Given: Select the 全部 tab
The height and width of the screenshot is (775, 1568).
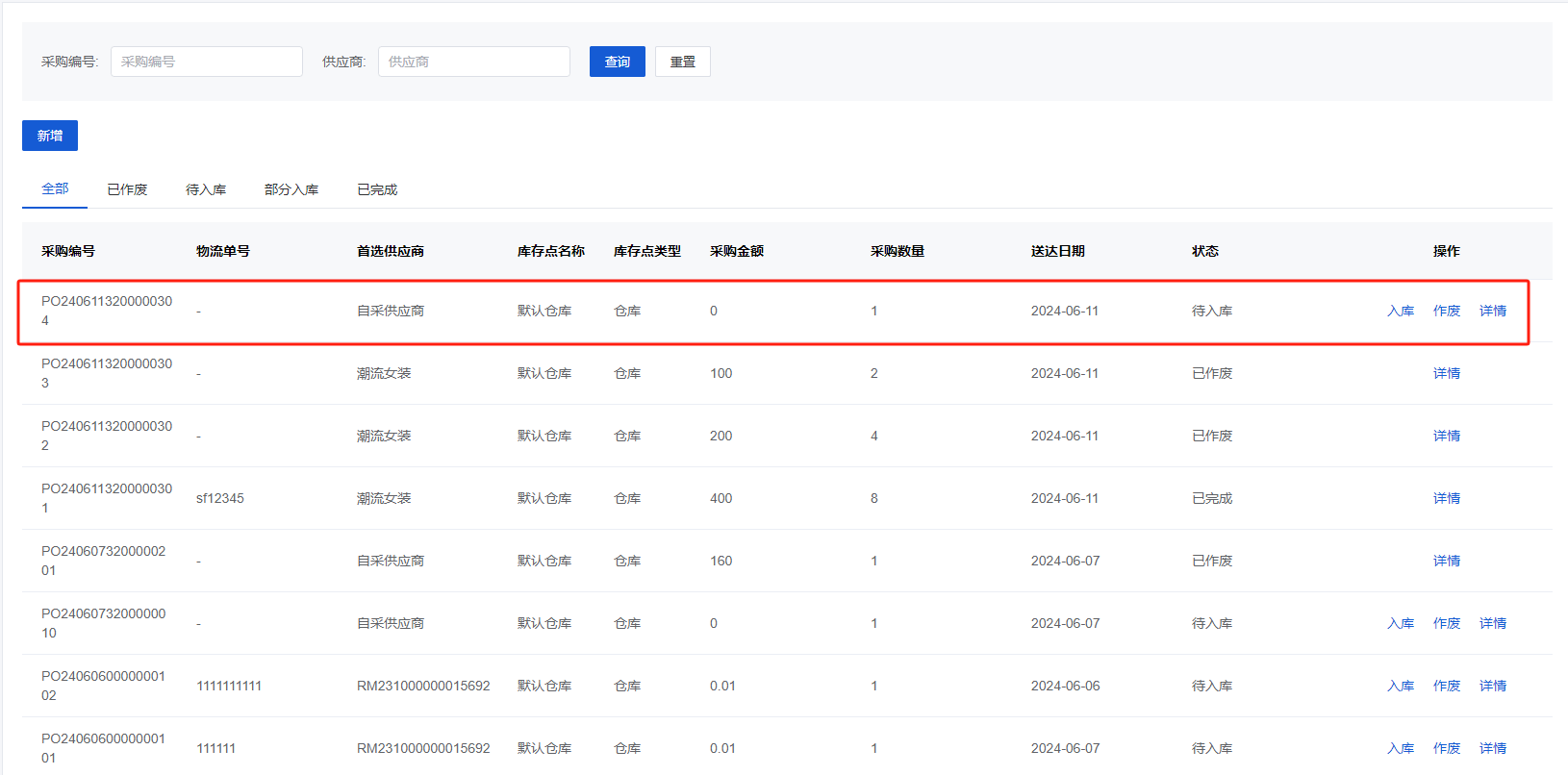Looking at the screenshot, I should [55, 188].
